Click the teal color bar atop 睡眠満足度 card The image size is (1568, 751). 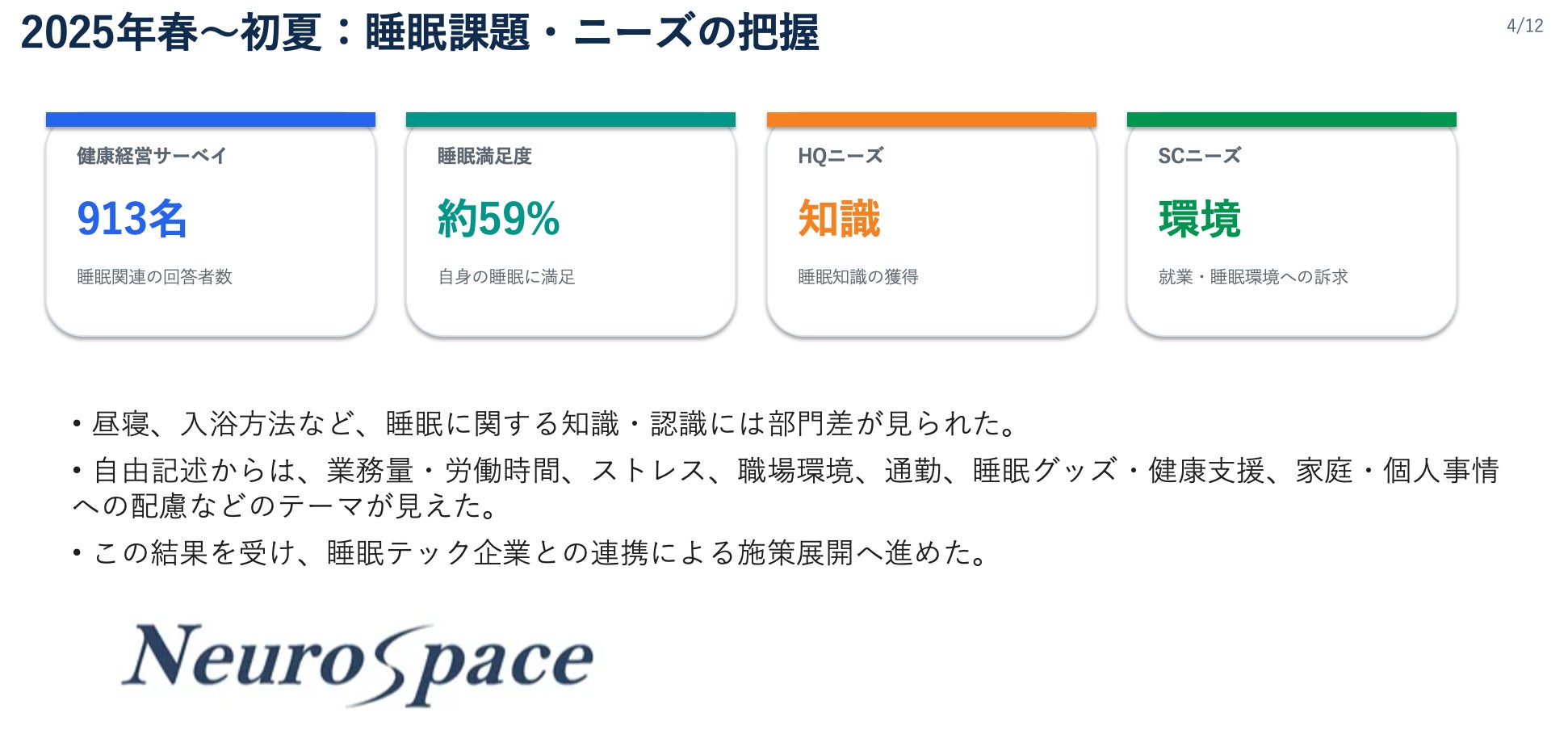coord(571,120)
